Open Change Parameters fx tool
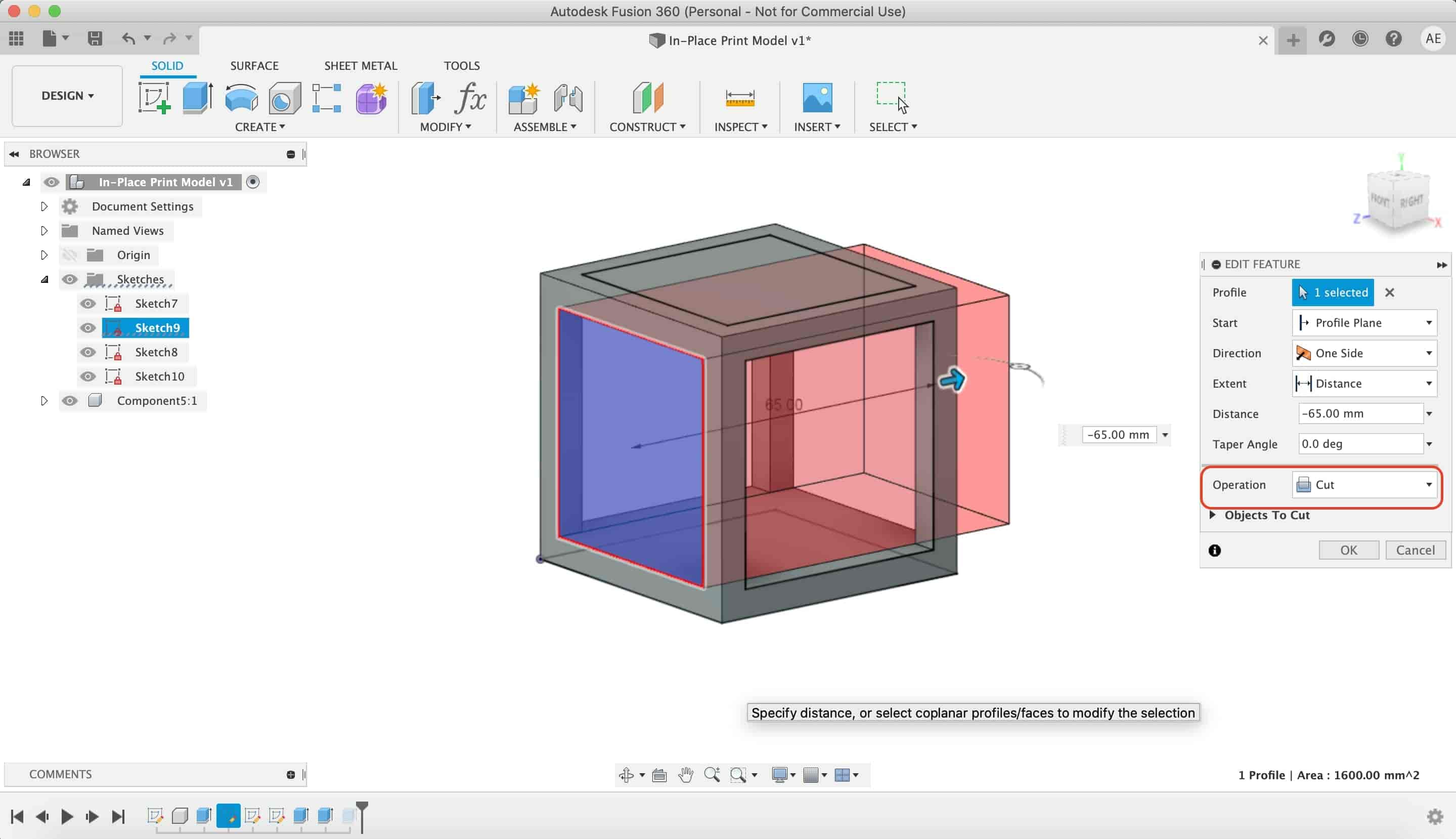The width and height of the screenshot is (1456, 839). [470, 98]
